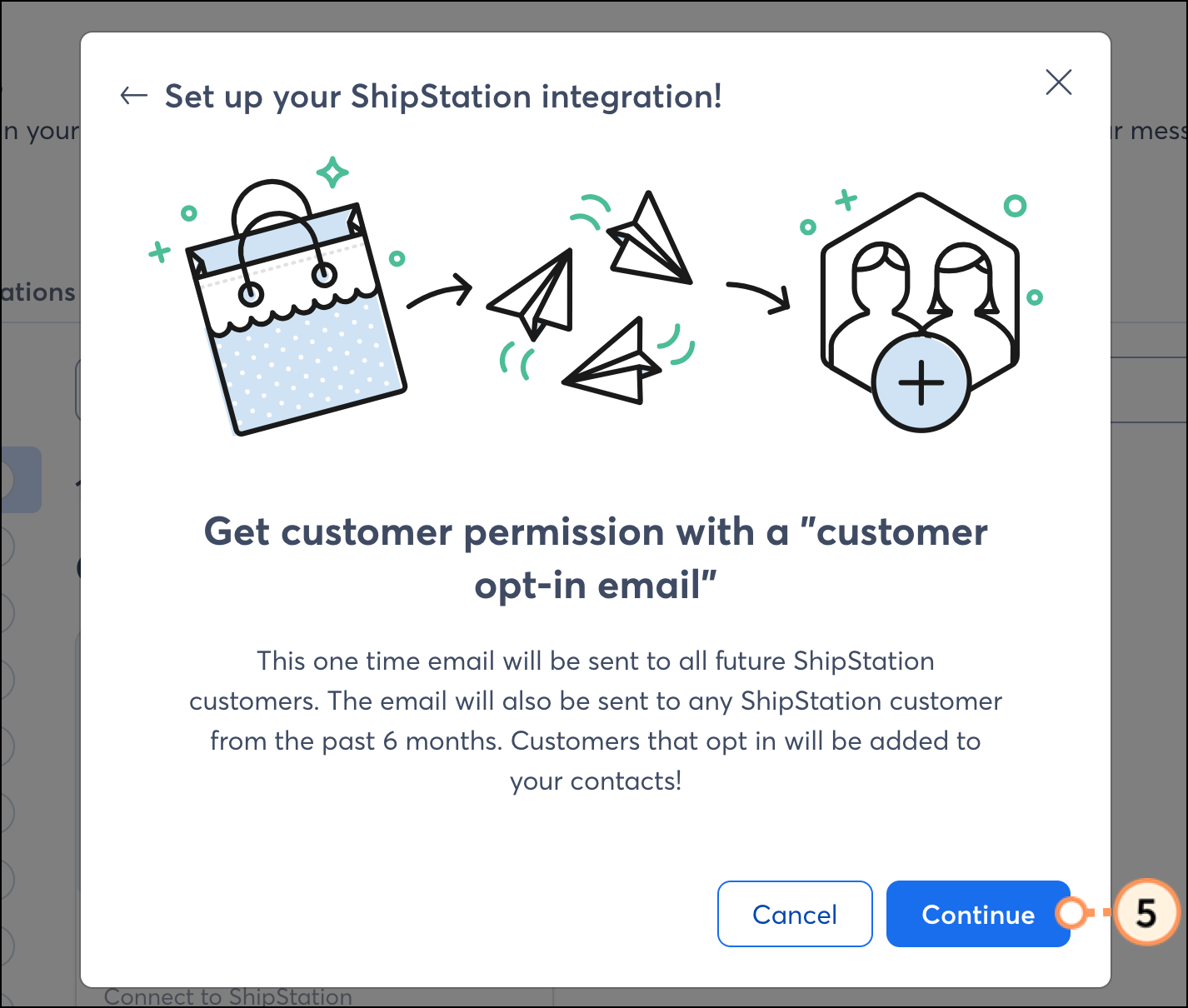This screenshot has height=1008, width=1188.
Task: Click the 'Set up your ShipStation integration!' title
Action: coord(443,97)
